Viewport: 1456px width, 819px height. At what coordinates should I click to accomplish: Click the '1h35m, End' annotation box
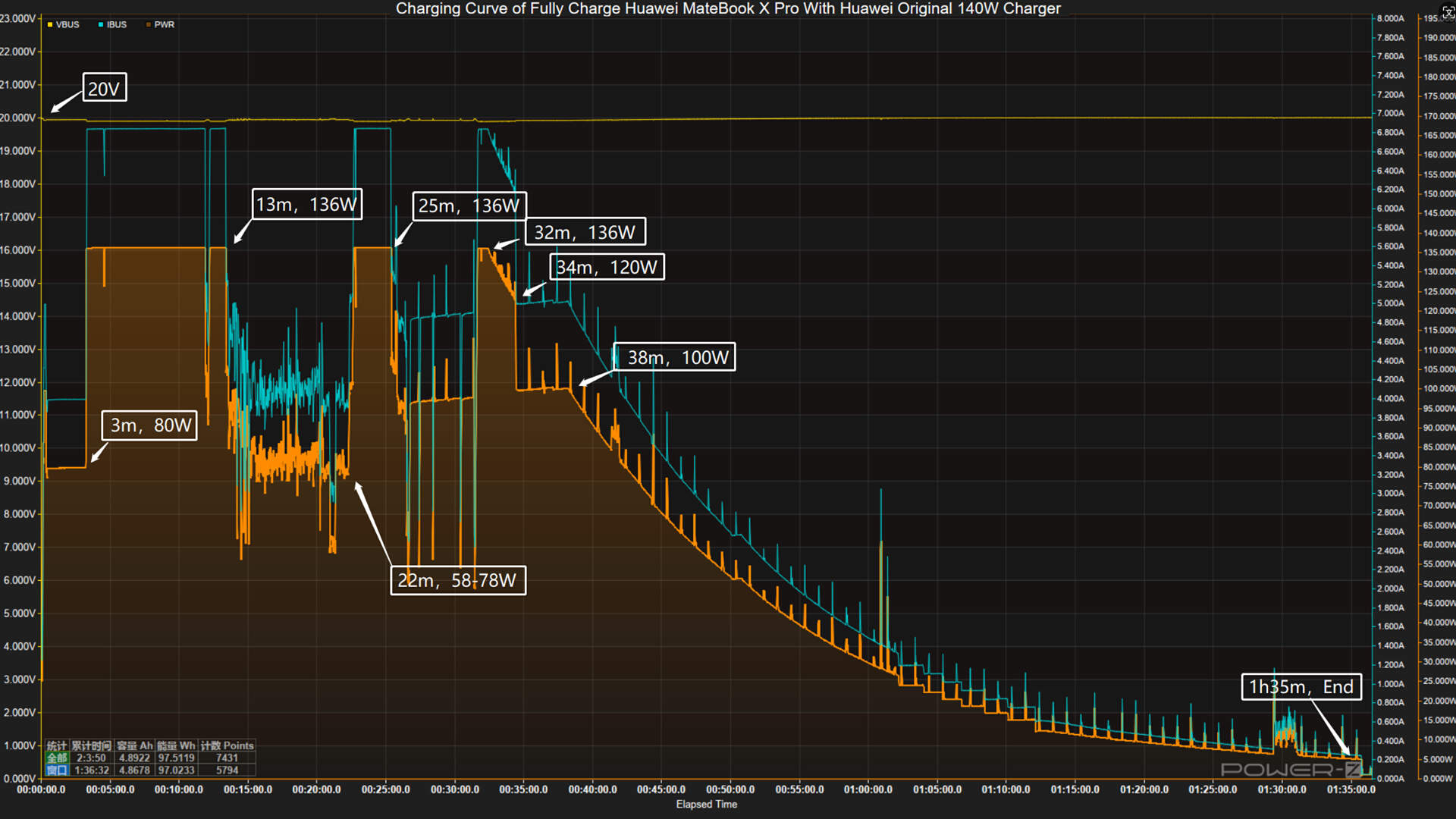(1301, 686)
